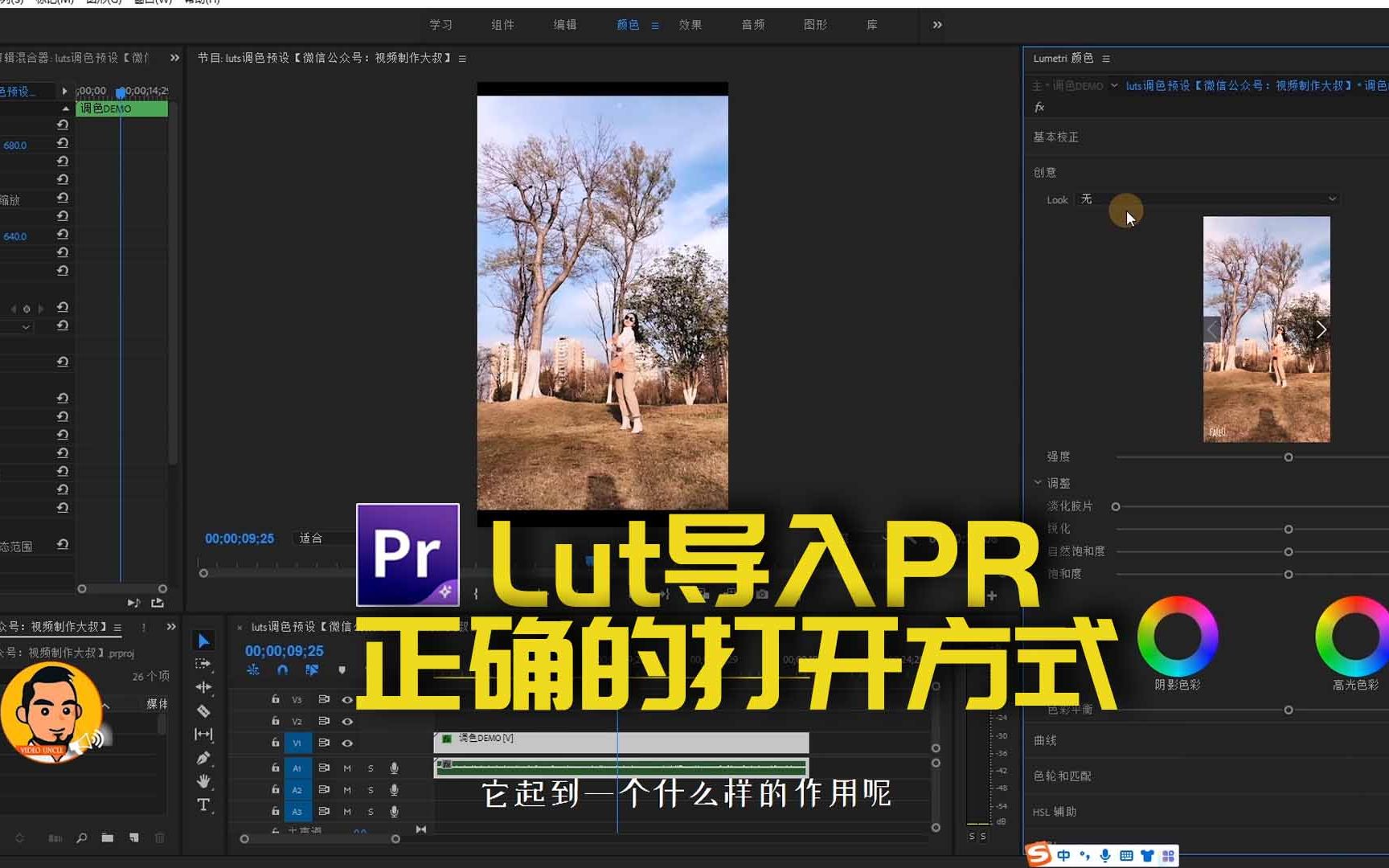Image resolution: width=1389 pixels, height=868 pixels.
Task: Solo audio track A2
Action: [371, 790]
